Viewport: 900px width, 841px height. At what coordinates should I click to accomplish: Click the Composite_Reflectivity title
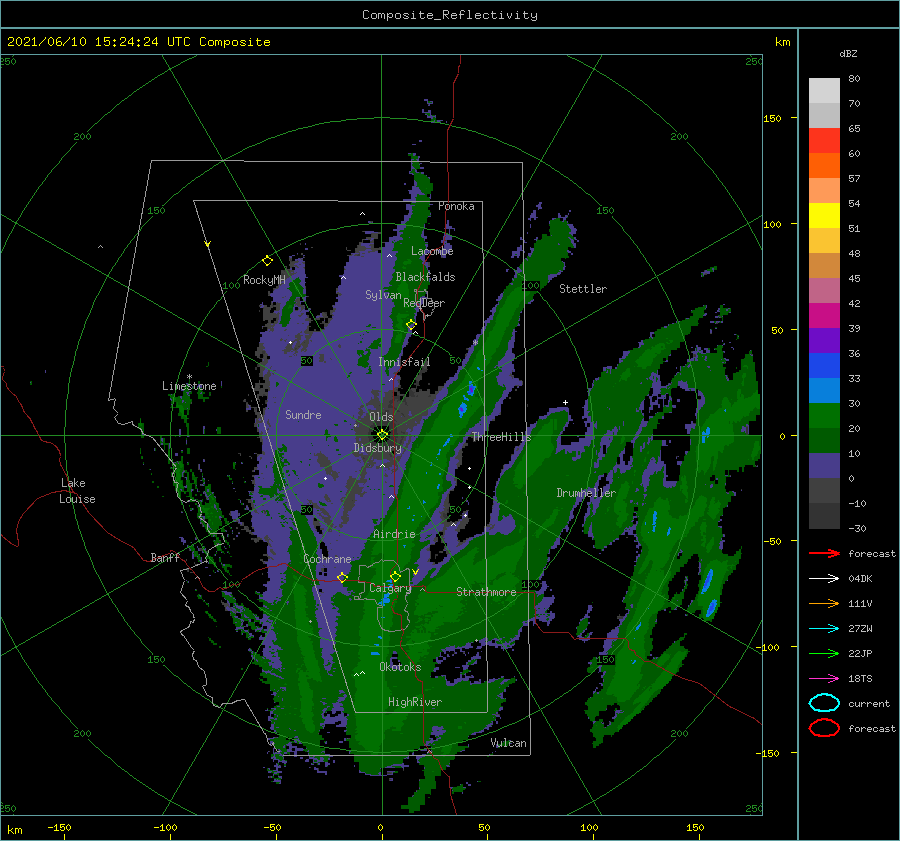(450, 15)
